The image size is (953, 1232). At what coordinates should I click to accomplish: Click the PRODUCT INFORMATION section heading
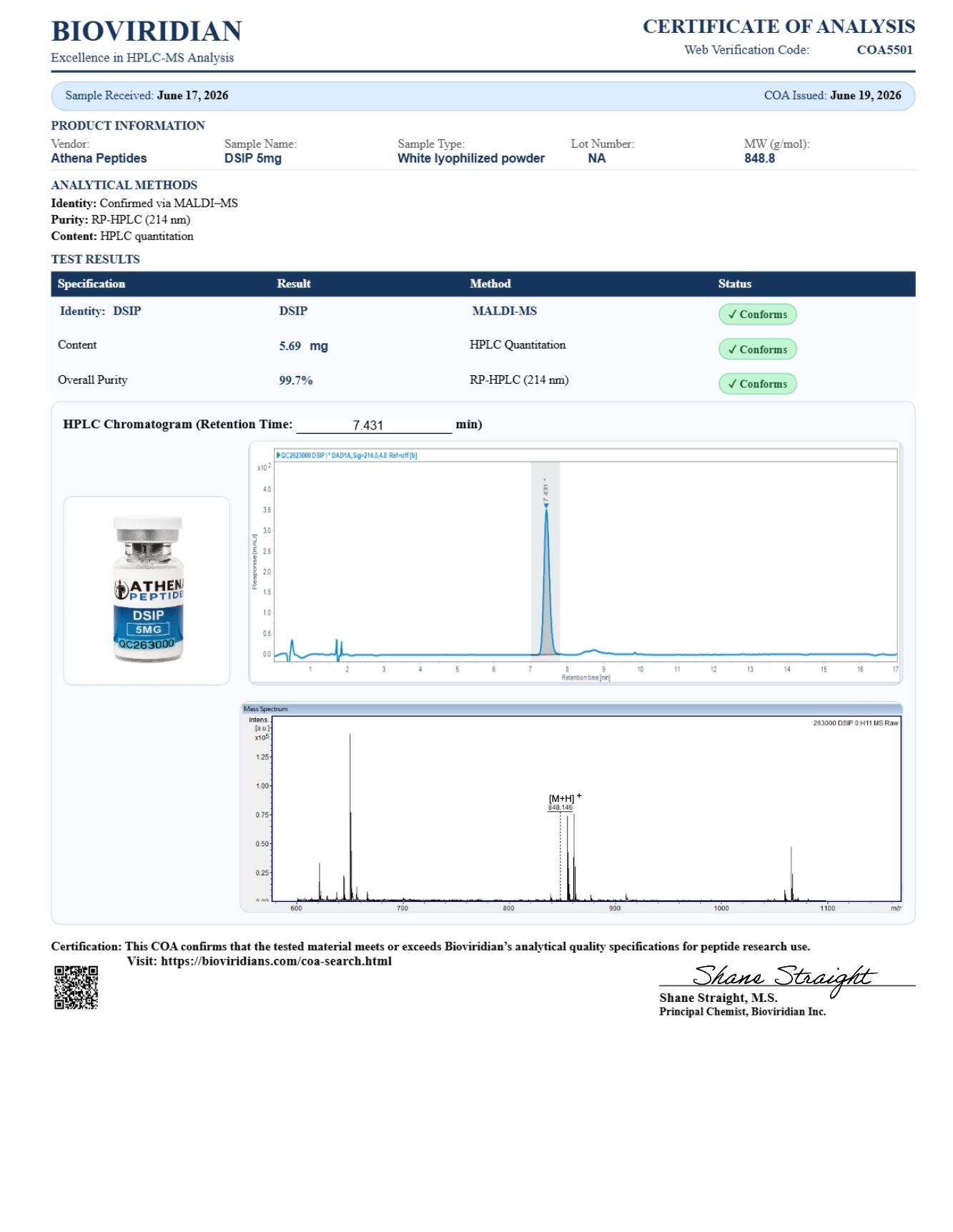128,126
